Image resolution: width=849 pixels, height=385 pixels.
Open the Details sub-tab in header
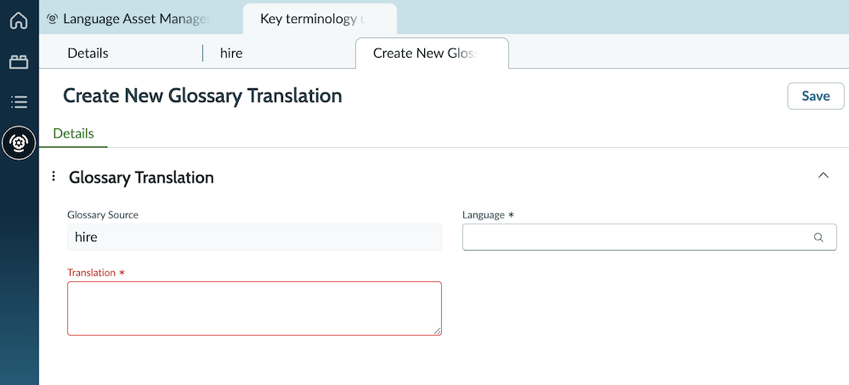(x=88, y=53)
